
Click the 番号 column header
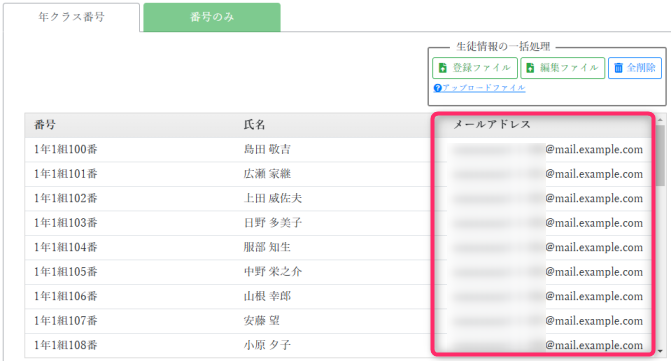click(x=45, y=125)
